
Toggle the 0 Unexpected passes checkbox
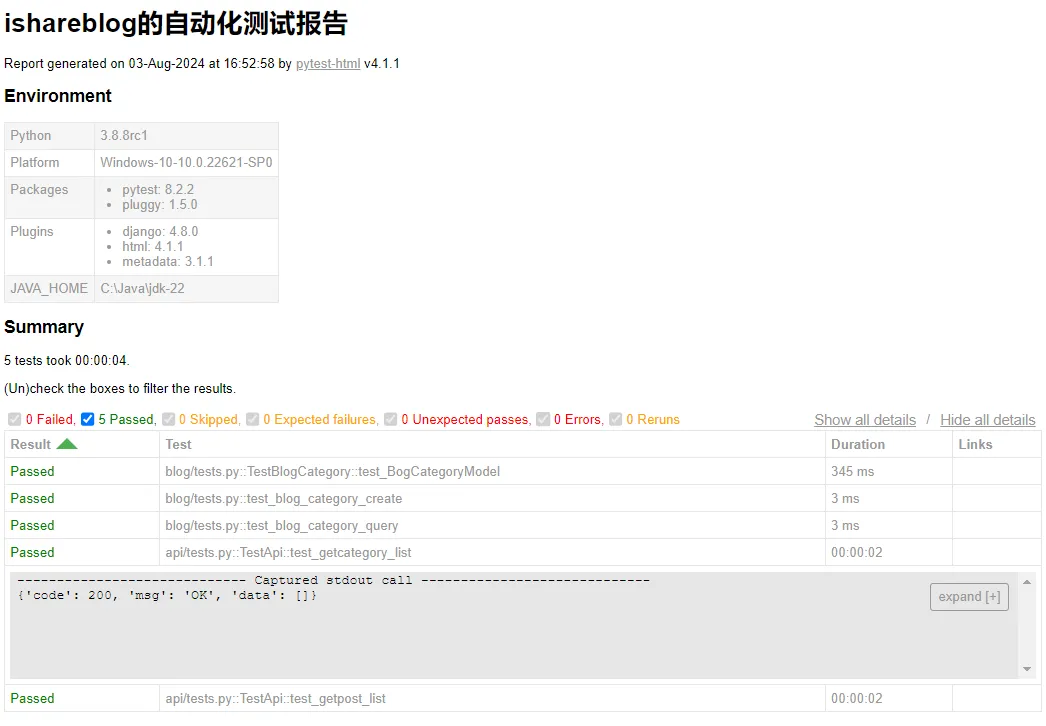point(391,420)
